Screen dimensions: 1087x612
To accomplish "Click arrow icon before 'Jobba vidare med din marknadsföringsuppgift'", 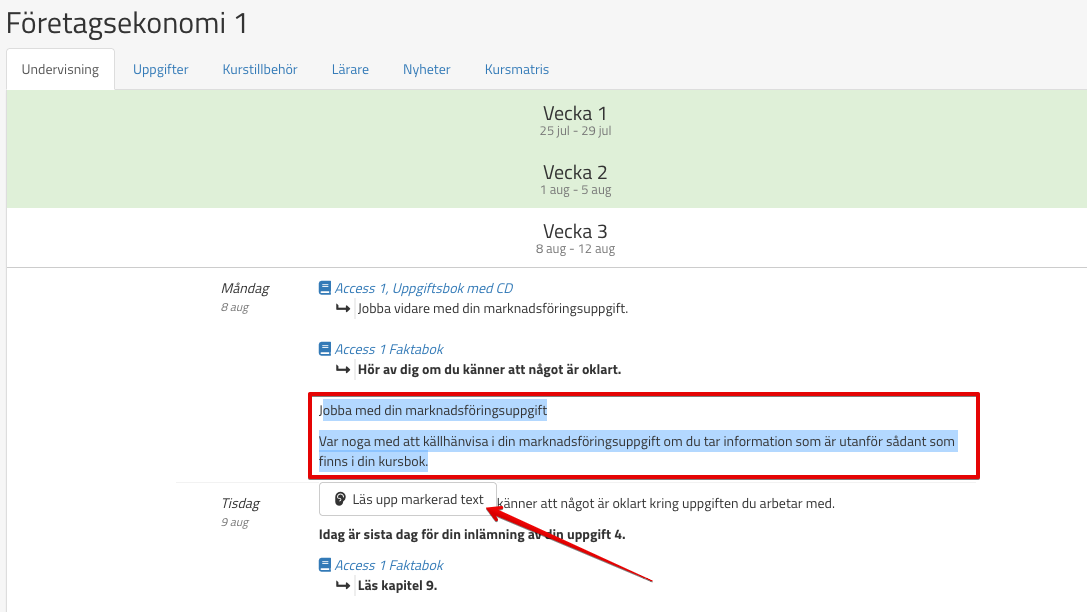I will coord(343,308).
